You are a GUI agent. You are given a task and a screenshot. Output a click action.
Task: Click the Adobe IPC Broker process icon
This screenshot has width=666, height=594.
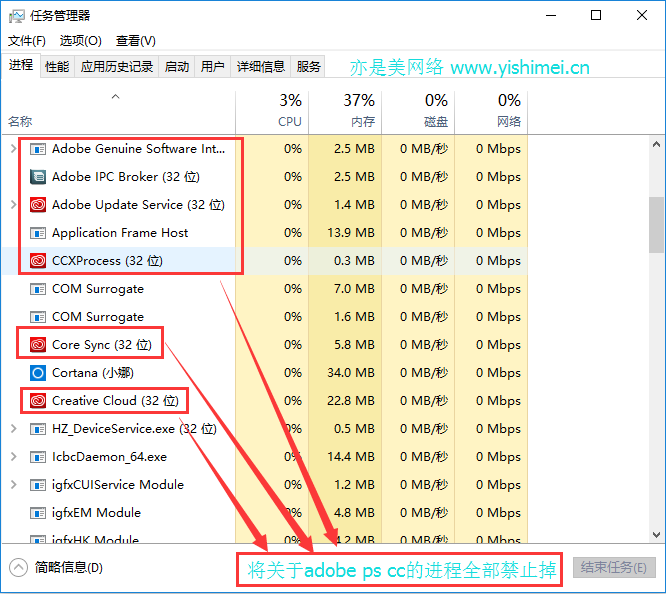coord(38,177)
